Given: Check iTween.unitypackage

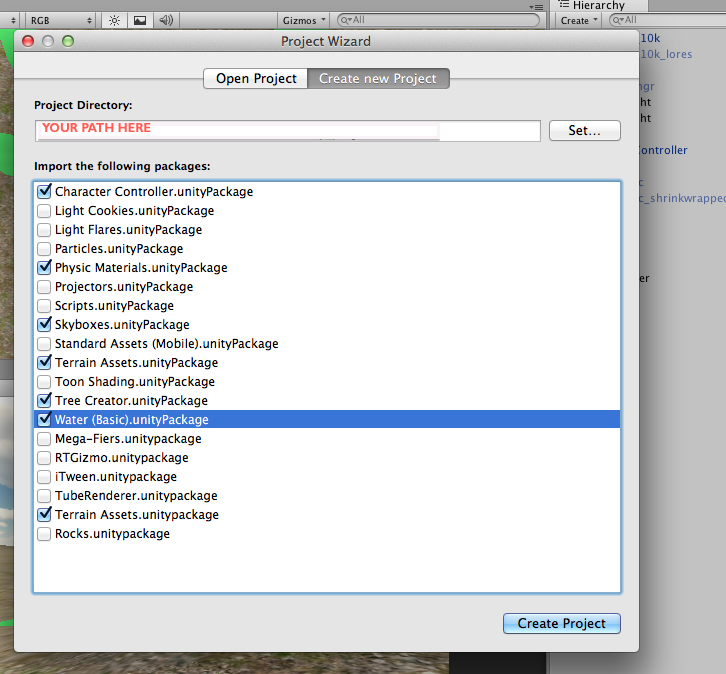Looking at the screenshot, I should click(44, 476).
